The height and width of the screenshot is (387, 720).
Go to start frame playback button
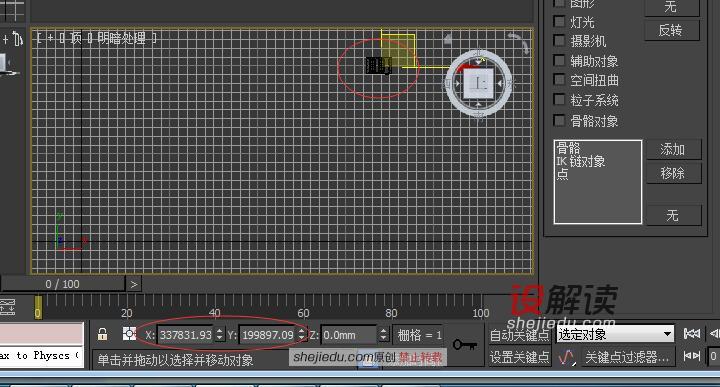[x=691, y=334]
